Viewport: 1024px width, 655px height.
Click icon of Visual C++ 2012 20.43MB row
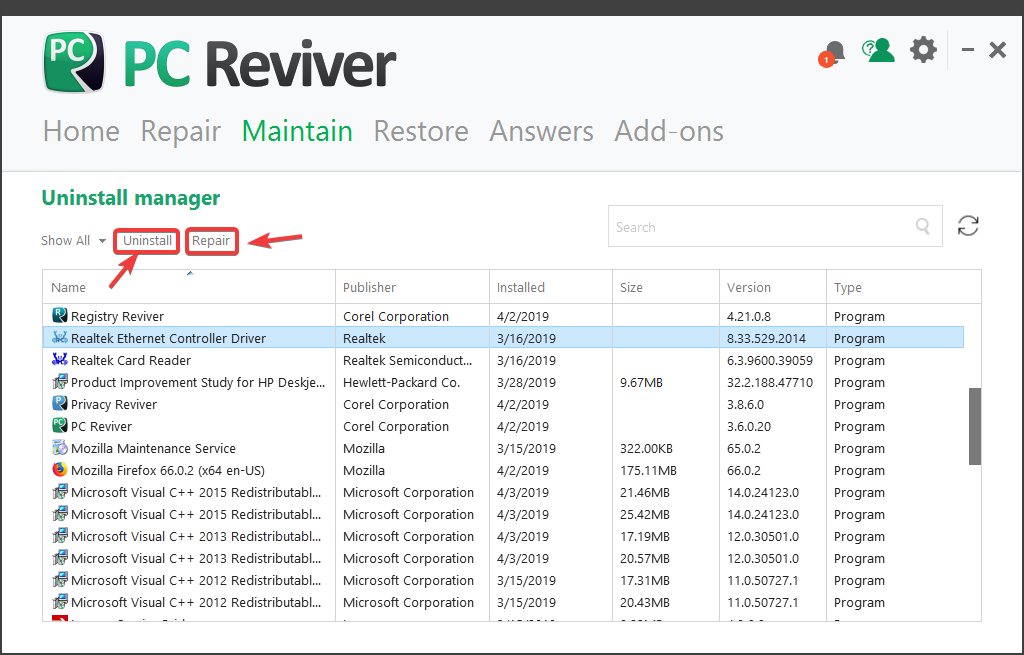tap(59, 602)
